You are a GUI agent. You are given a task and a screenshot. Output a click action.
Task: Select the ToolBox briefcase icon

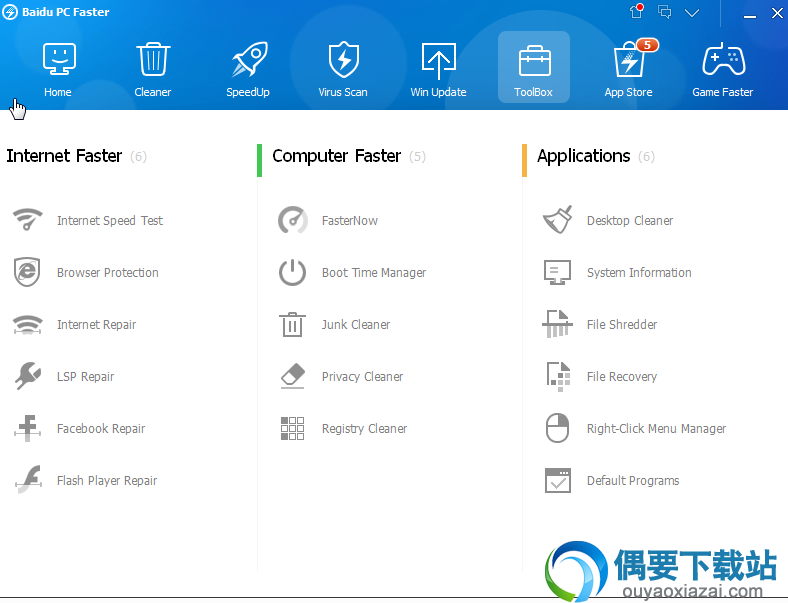(x=534, y=60)
